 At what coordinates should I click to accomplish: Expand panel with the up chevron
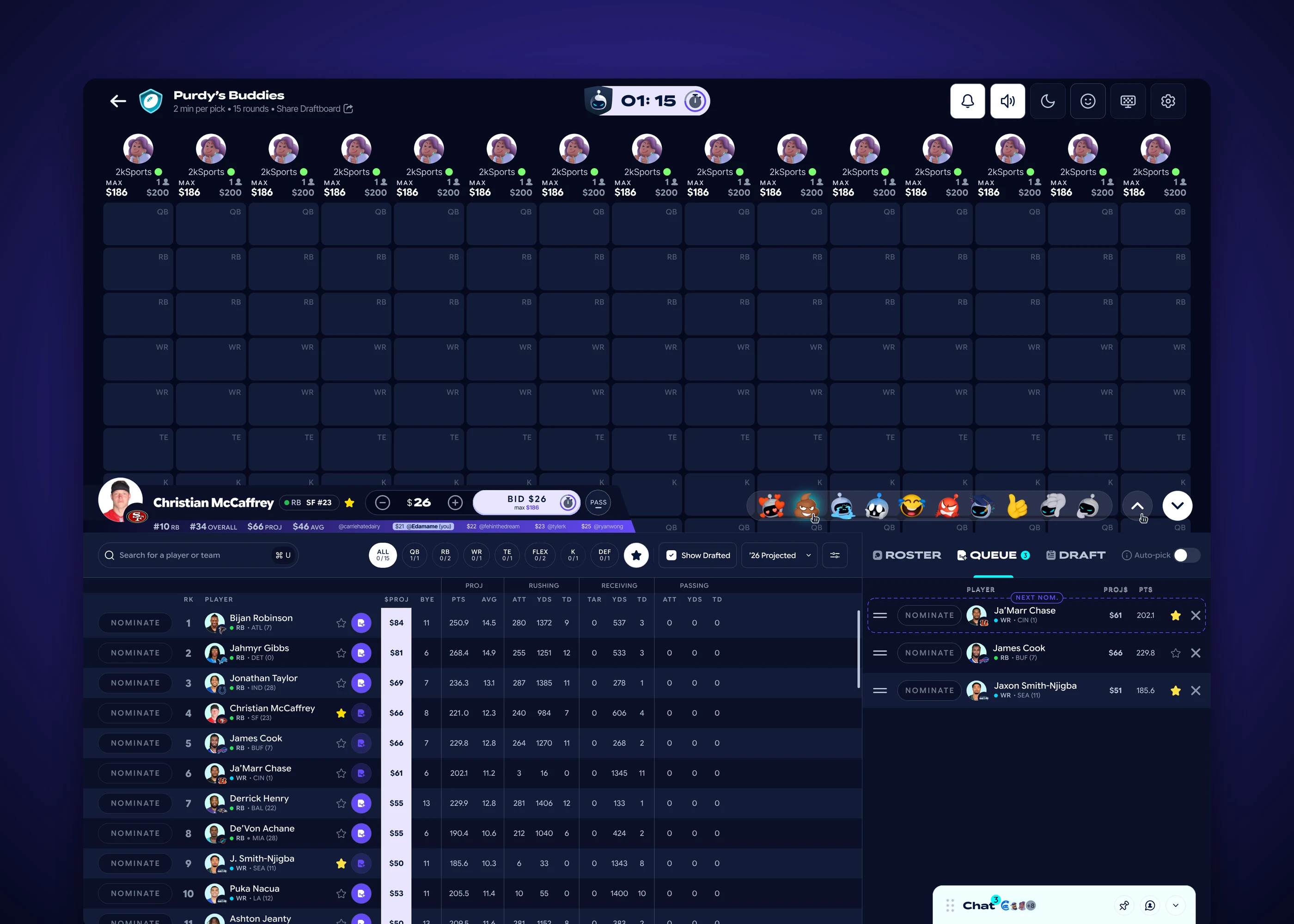click(1137, 506)
